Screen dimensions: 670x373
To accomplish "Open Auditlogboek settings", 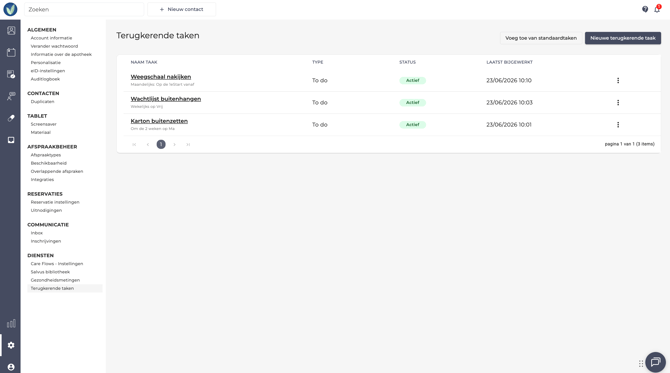I will [x=45, y=79].
